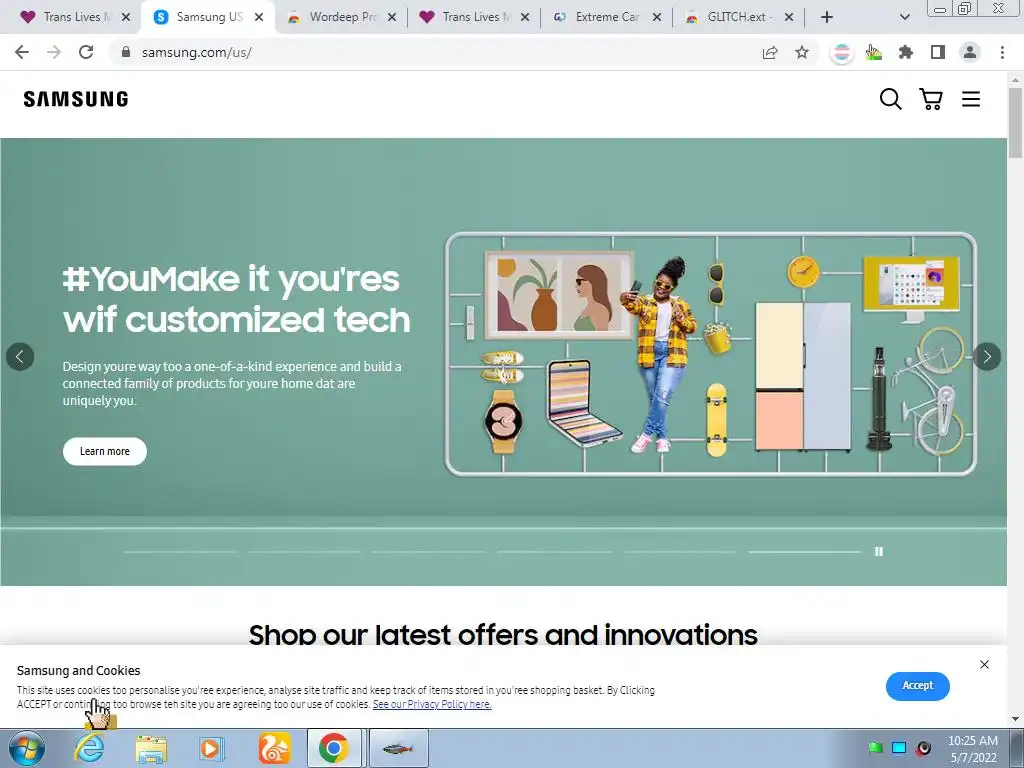
Task: Share this page icon
Action: pos(770,52)
